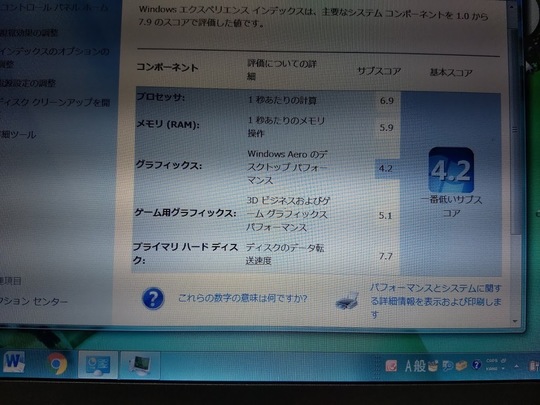Click '1 秒あたりの計算' description text

[x=282, y=100]
